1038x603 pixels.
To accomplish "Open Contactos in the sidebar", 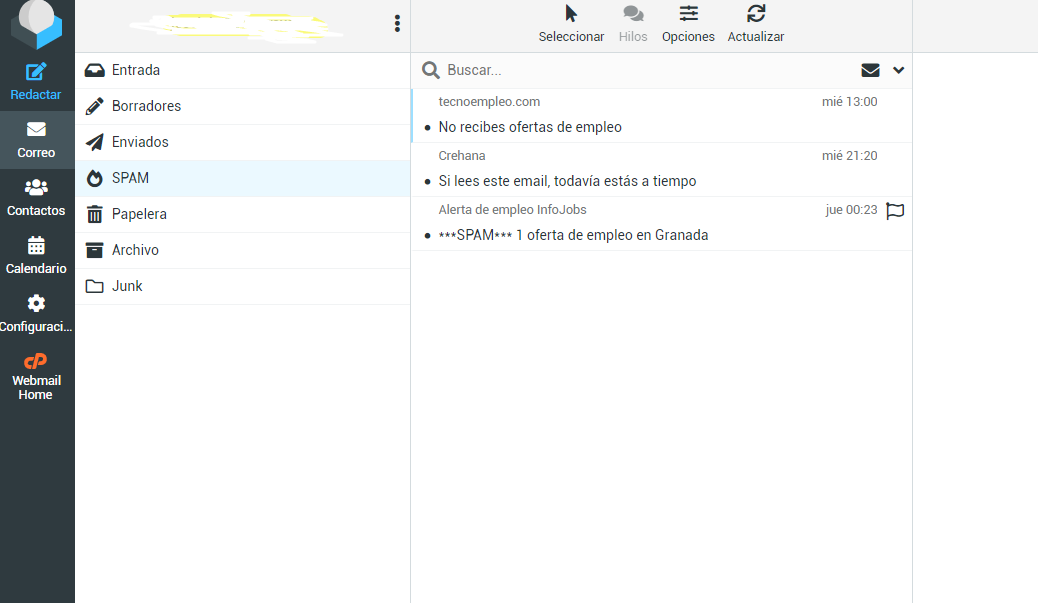I will (x=36, y=197).
